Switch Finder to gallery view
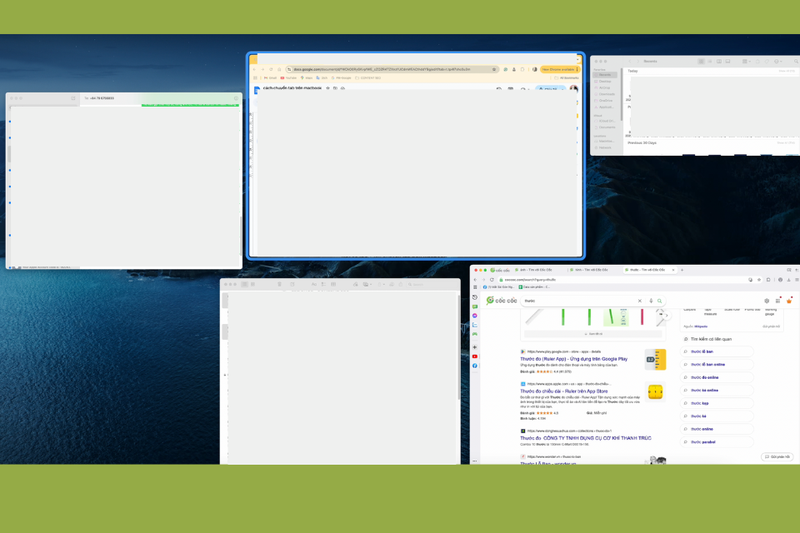 point(728,61)
